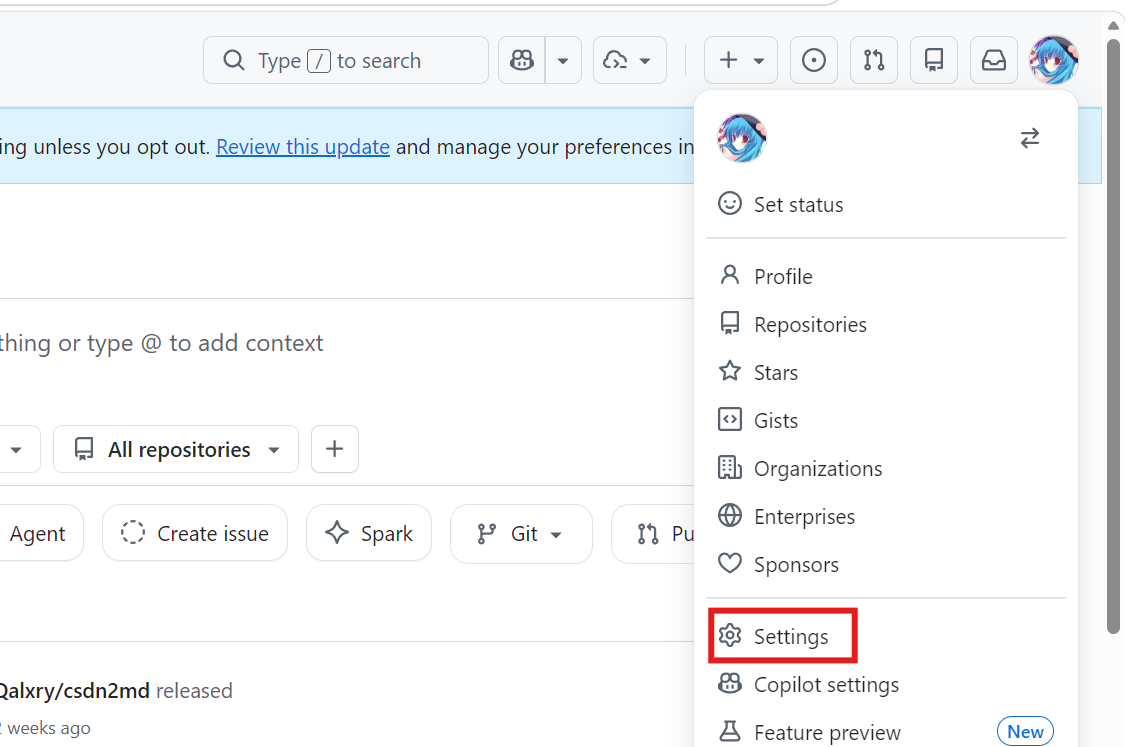The image size is (1129, 747).
Task: Open Enterprises from user menu
Action: click(886, 516)
